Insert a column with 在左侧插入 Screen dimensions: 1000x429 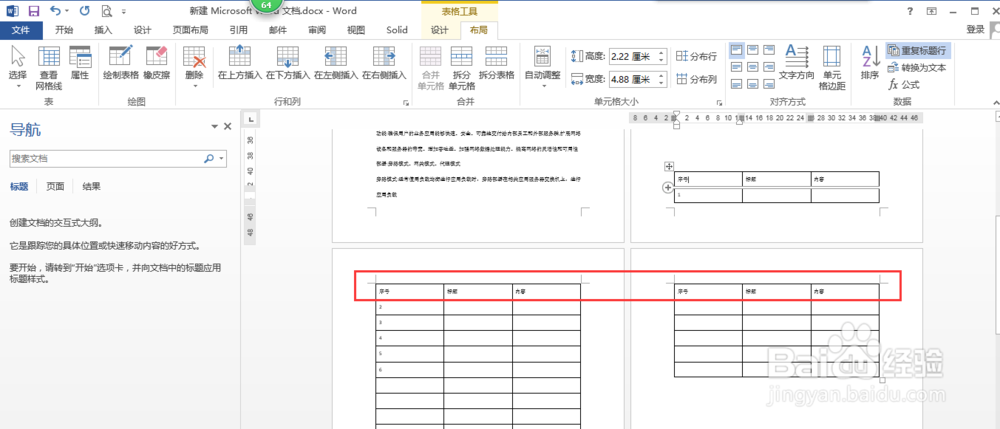pyautogui.click(x=336, y=62)
